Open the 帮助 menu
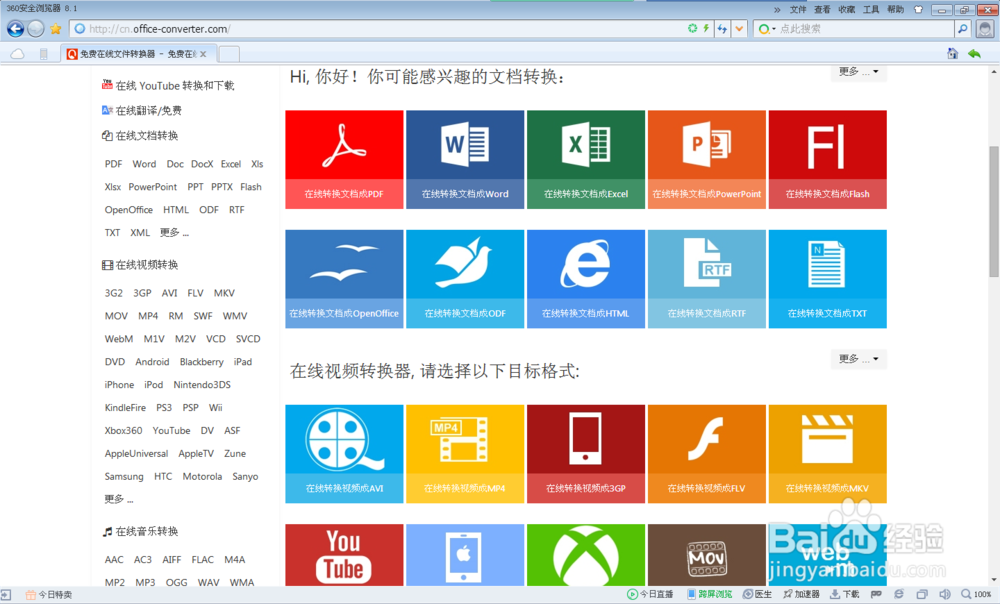 [x=895, y=10]
